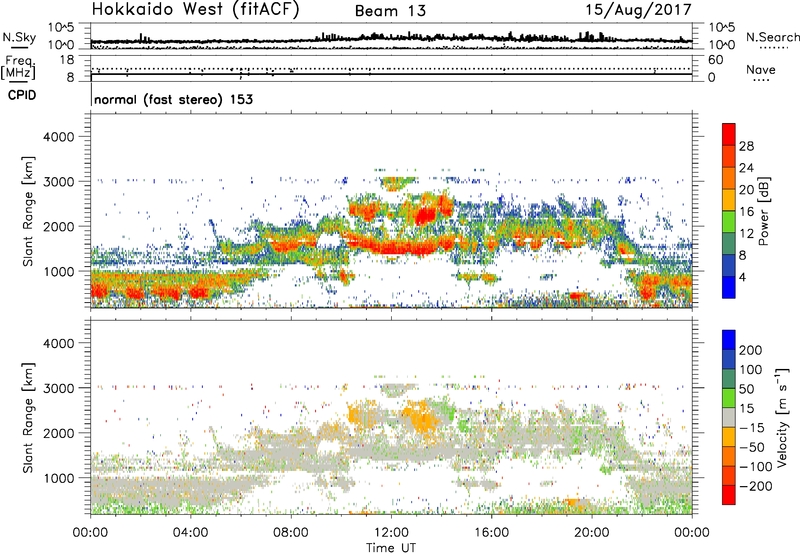Image resolution: width=800 pixels, height=554 pixels.
Task: Select the "Velocity [m s⁻¹]" colorbar title
Action: pyautogui.click(x=782, y=417)
